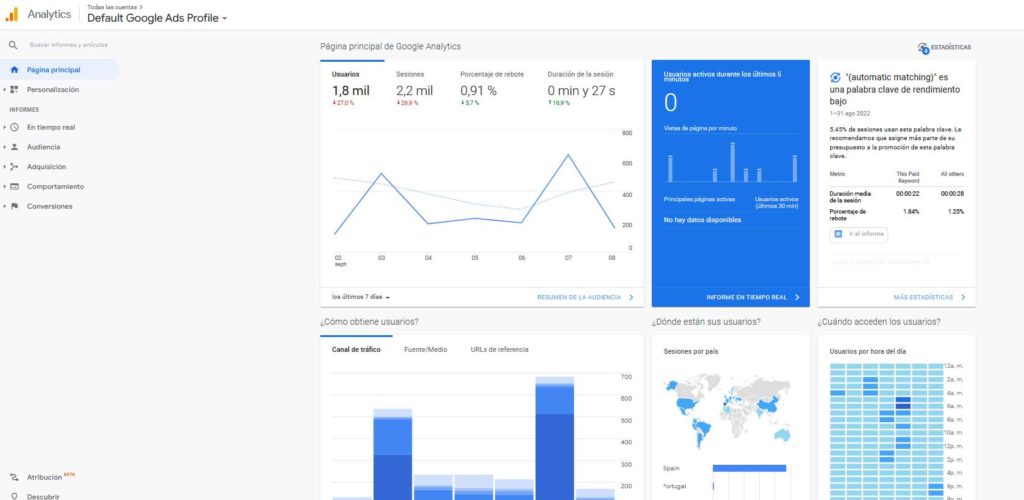This screenshot has width=1024, height=500.
Task: Select the URLs de referencia tab
Action: [499, 349]
